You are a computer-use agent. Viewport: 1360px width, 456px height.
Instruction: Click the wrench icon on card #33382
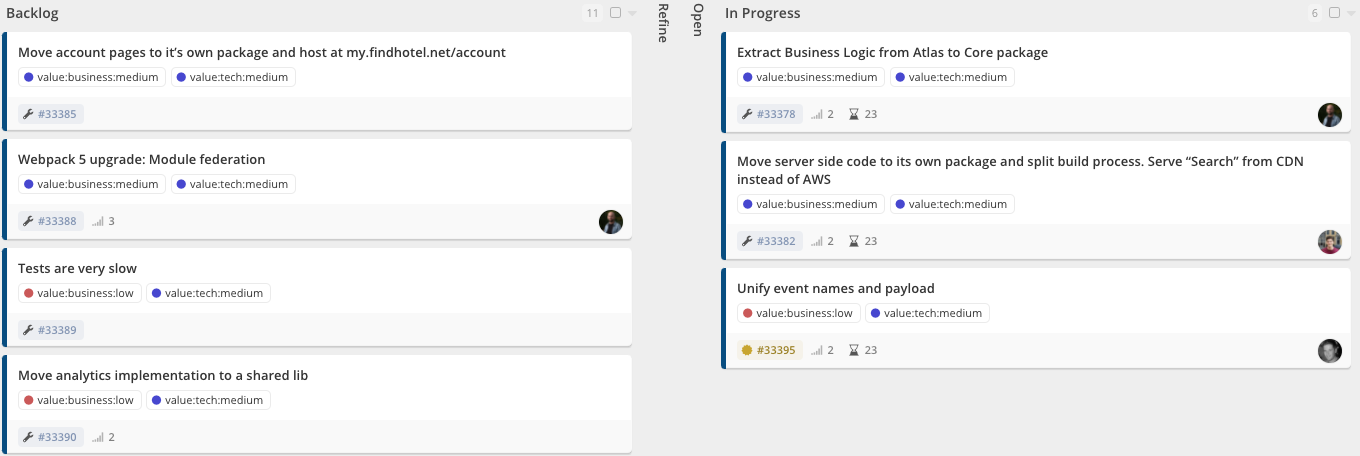746,241
